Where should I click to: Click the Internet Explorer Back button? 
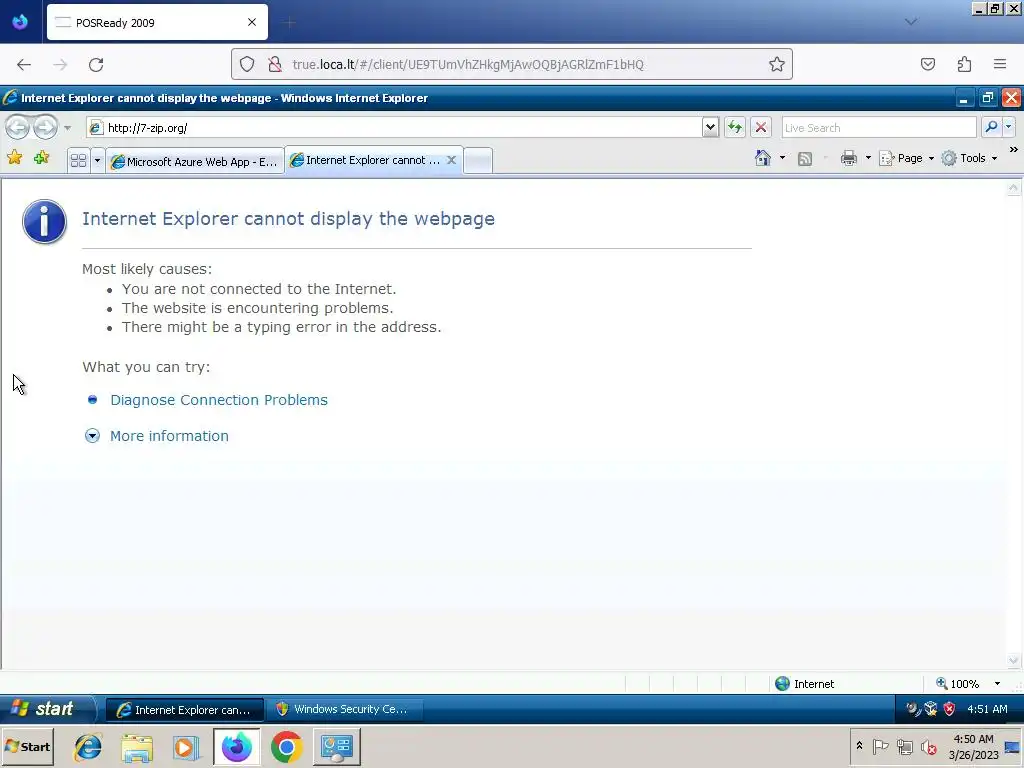tap(18, 127)
